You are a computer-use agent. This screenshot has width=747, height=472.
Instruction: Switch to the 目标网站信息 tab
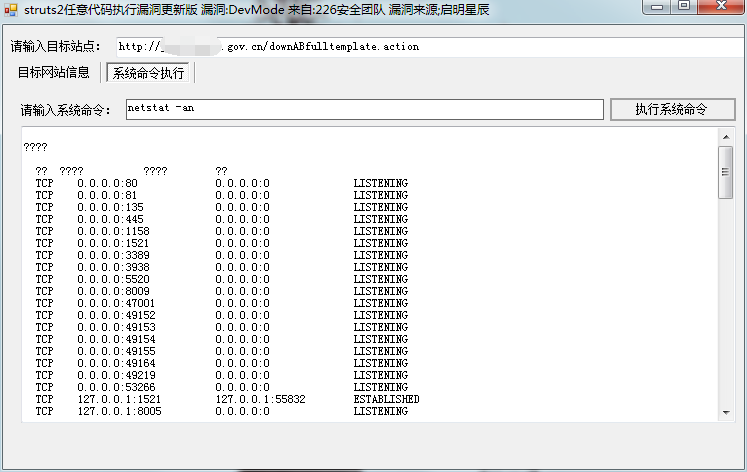point(53,72)
